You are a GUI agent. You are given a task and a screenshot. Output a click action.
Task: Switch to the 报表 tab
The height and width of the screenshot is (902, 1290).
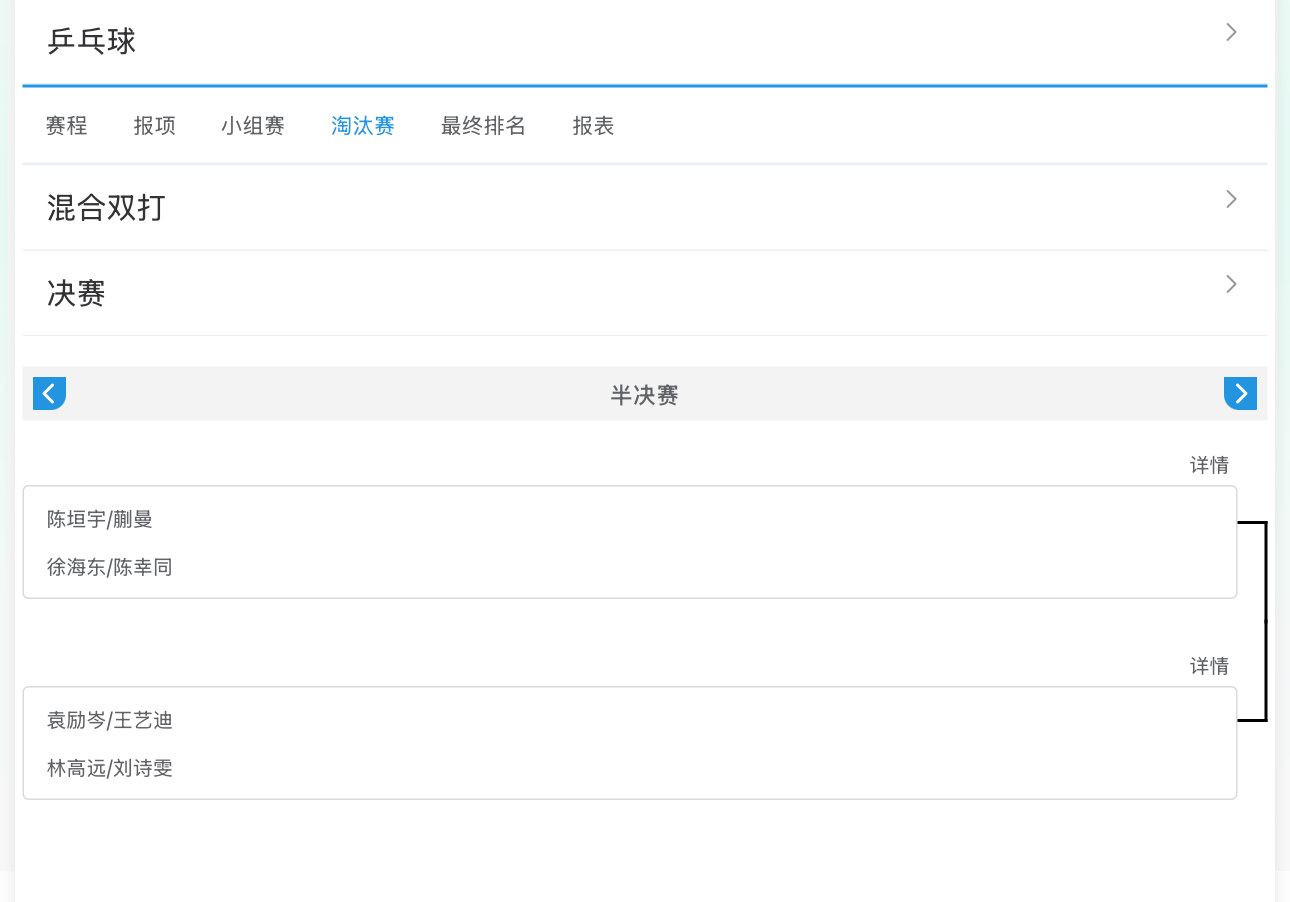pyautogui.click(x=592, y=125)
